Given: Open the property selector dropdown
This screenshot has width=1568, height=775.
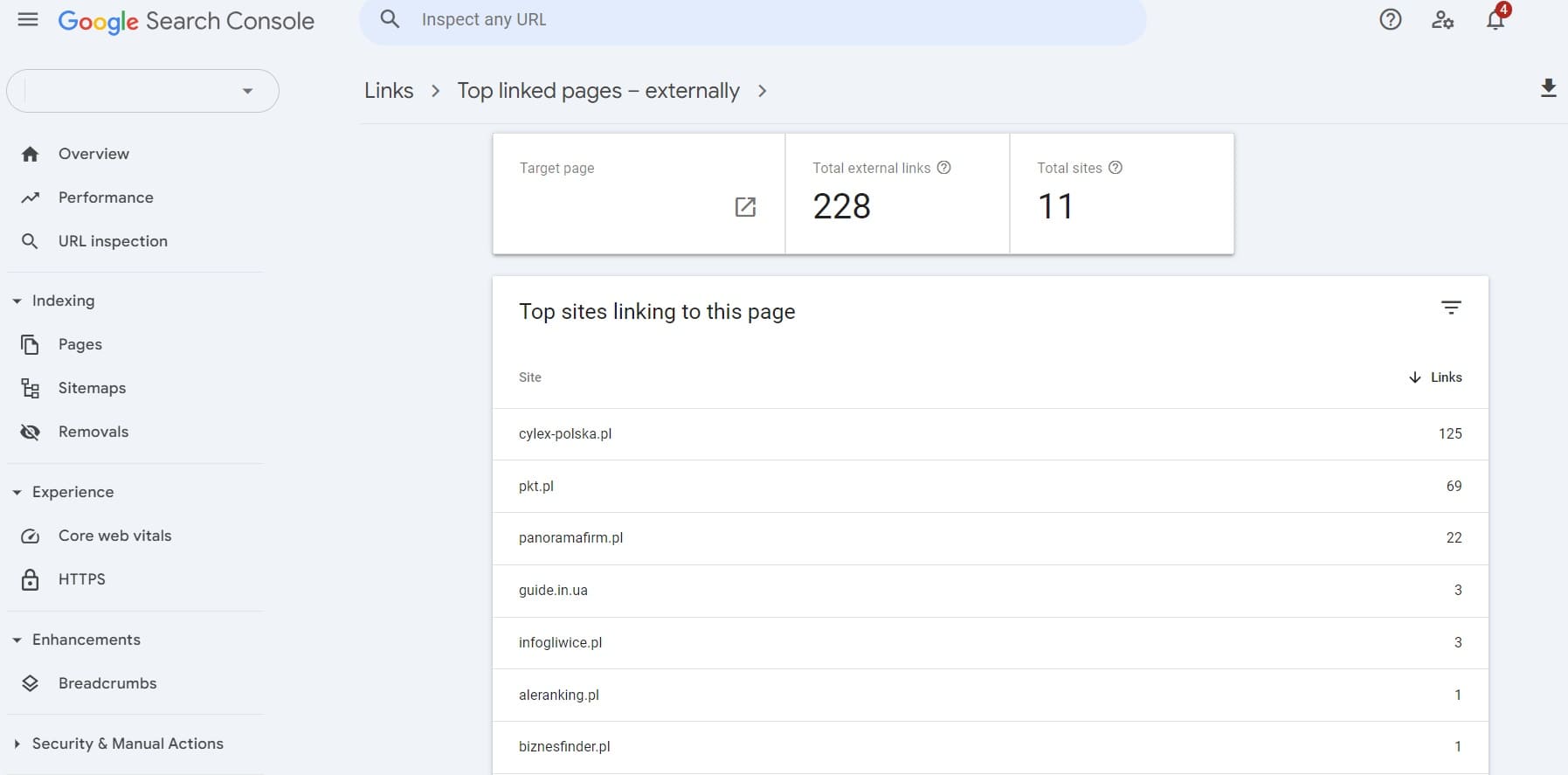Looking at the screenshot, I should [x=142, y=91].
